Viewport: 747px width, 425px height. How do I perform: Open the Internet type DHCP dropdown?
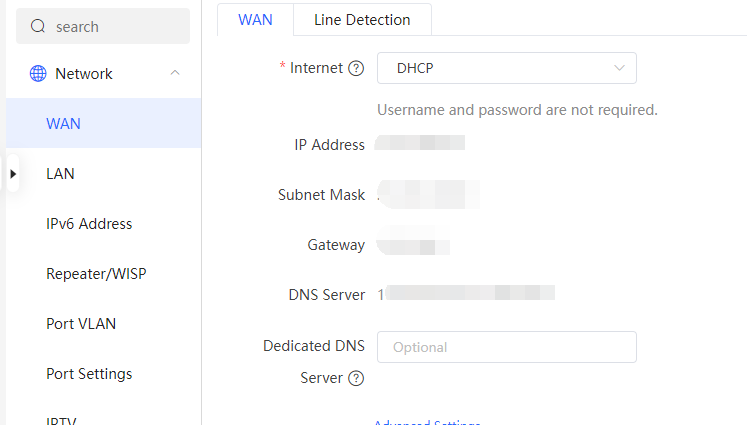506,68
